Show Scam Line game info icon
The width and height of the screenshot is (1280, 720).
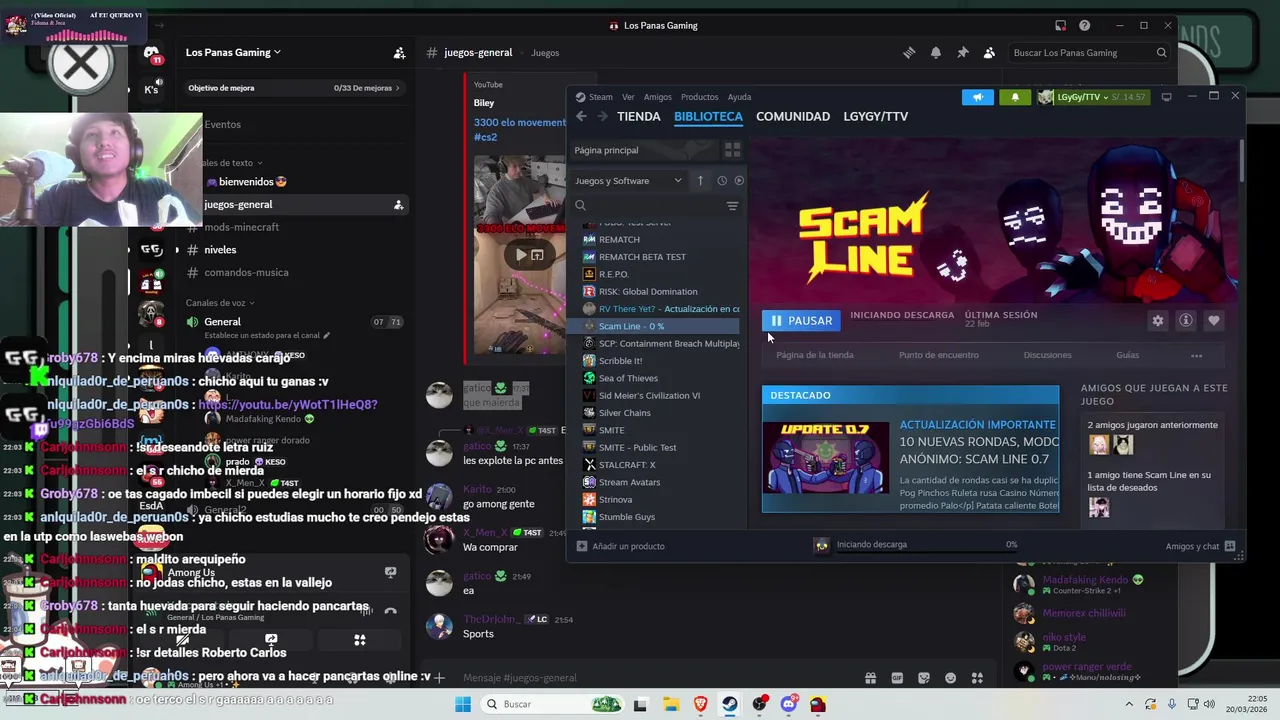tap(1186, 321)
